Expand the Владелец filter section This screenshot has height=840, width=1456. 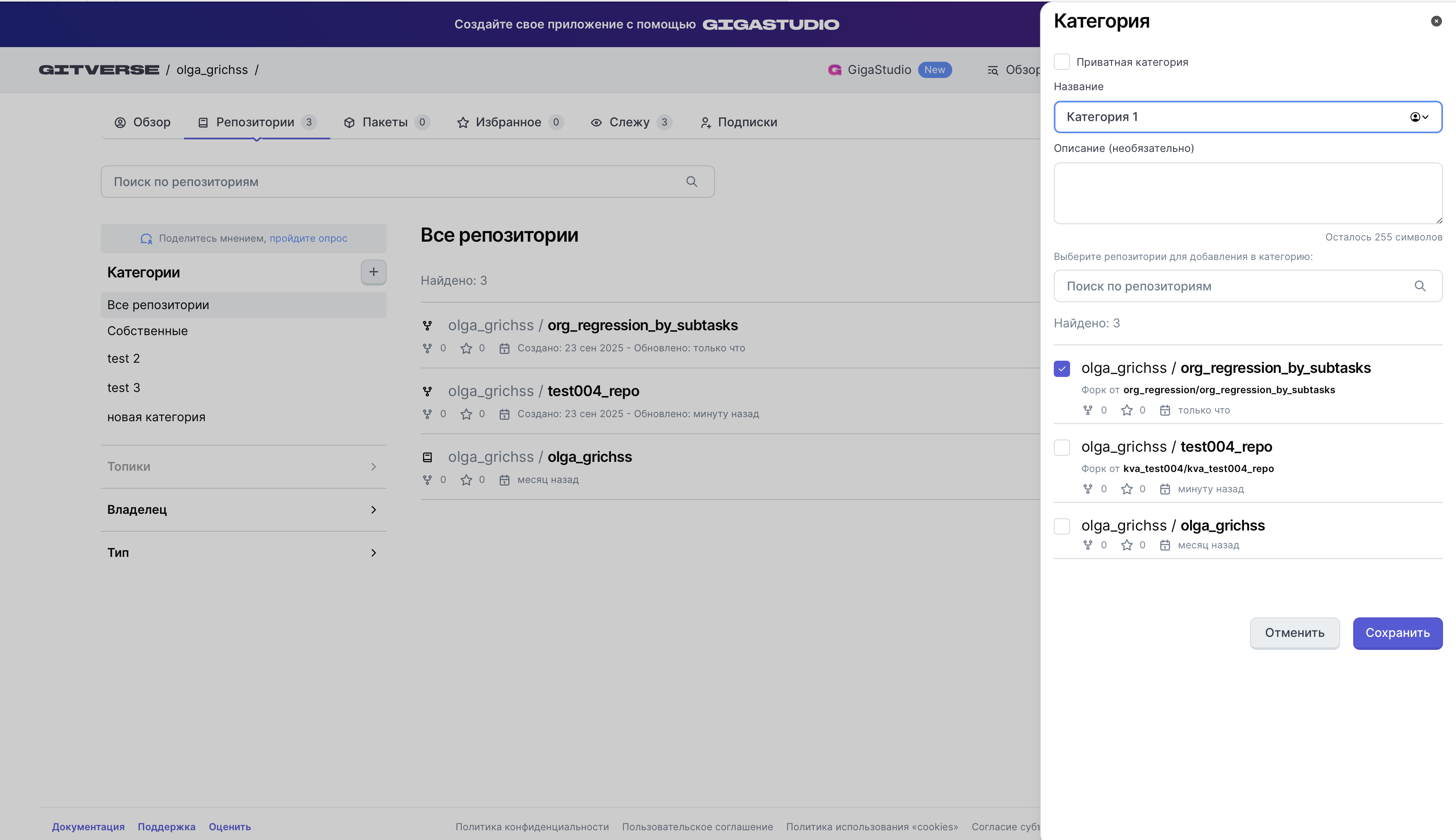(243, 509)
